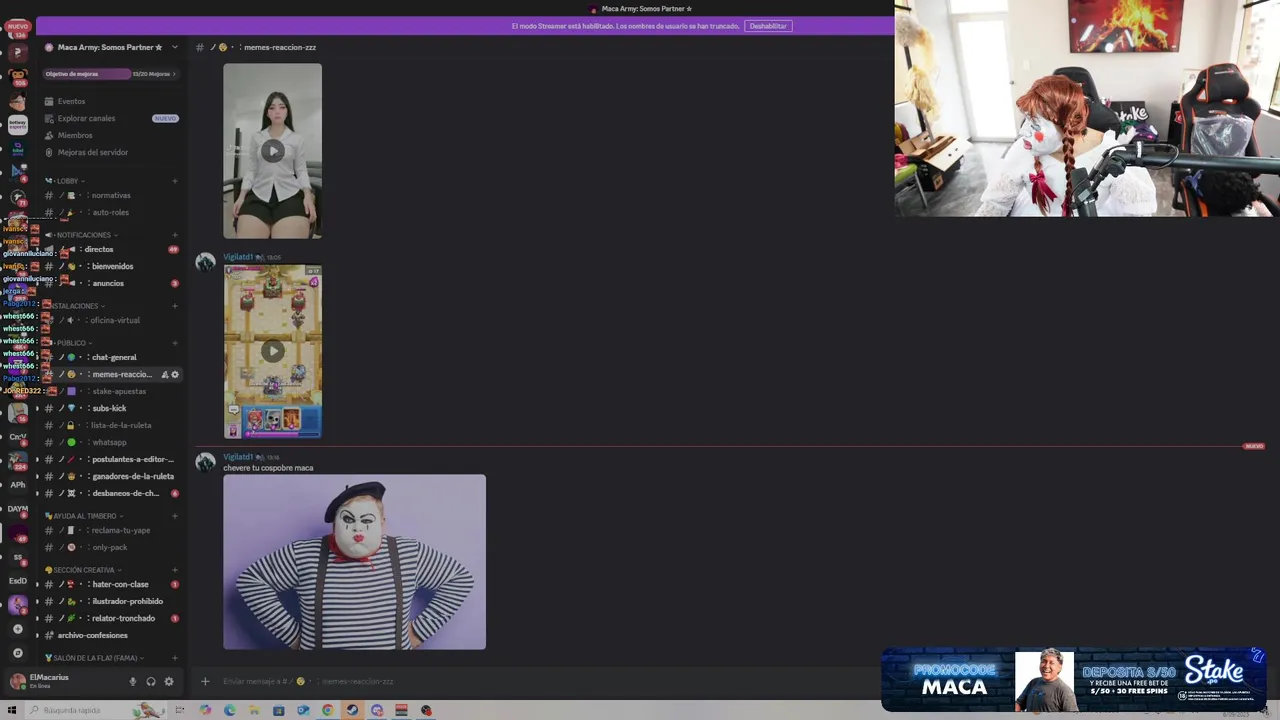Add a channel to the NOTIFICACIONES category

(175, 235)
